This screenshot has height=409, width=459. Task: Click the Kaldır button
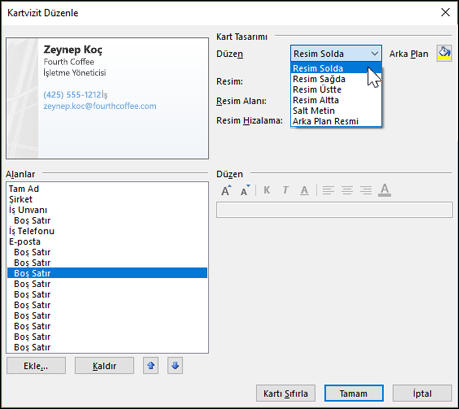click(104, 366)
